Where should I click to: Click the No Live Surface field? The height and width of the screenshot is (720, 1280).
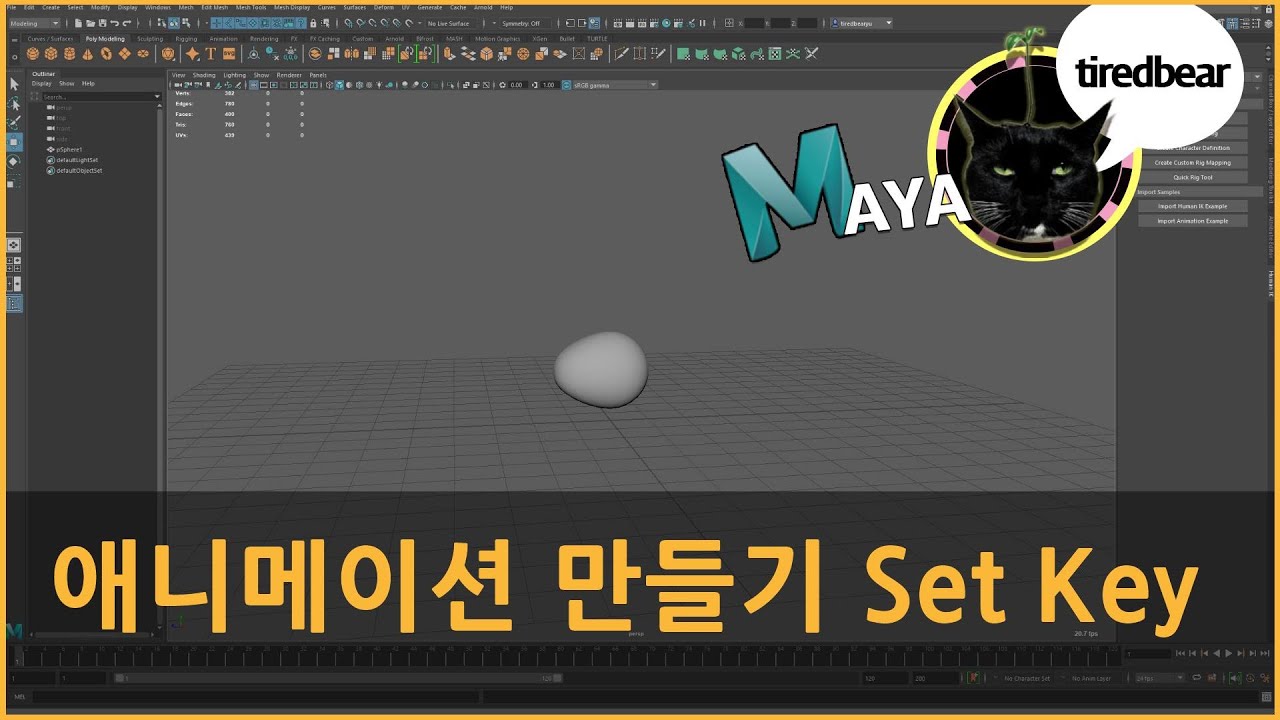pyautogui.click(x=450, y=22)
